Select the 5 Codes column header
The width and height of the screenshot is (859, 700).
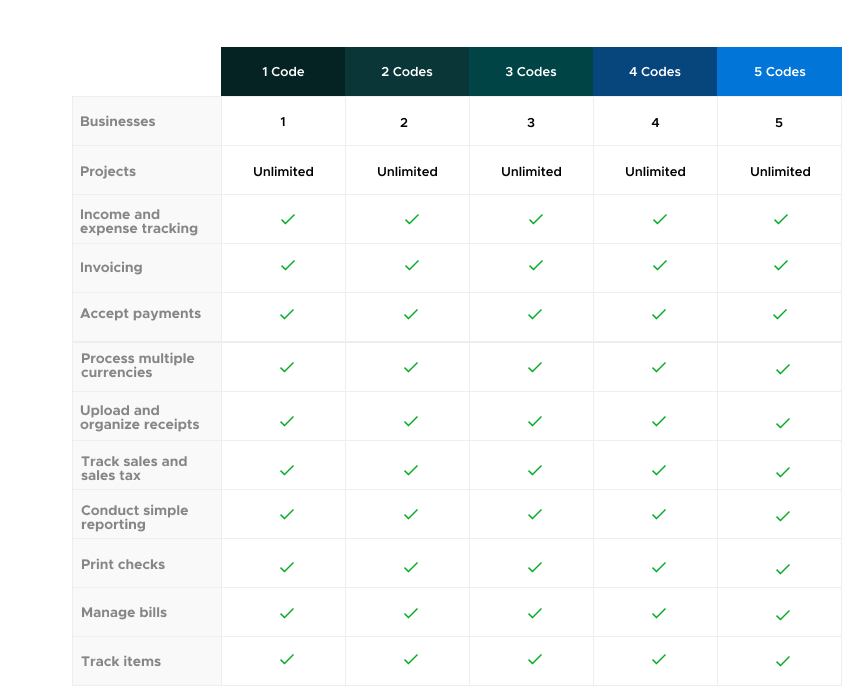[x=779, y=72]
